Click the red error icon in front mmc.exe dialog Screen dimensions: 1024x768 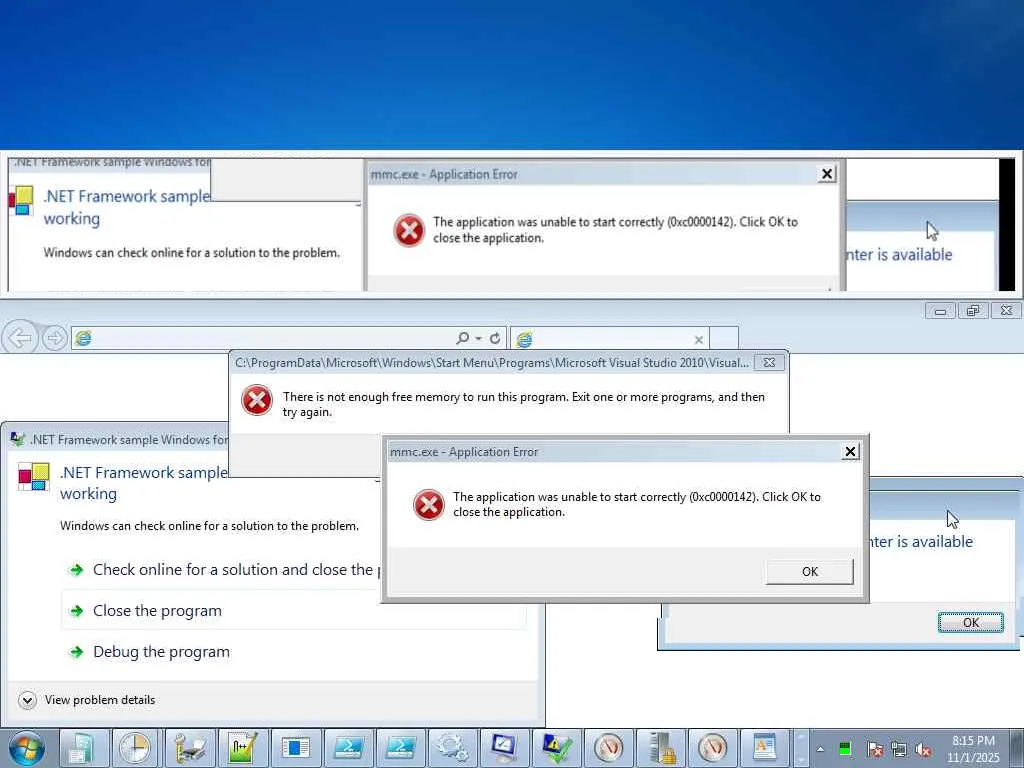click(428, 505)
